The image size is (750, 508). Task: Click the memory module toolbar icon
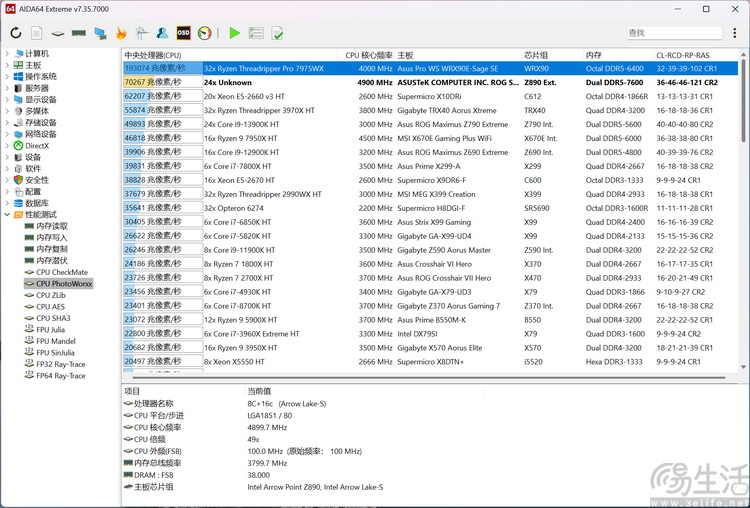pyautogui.click(x=79, y=33)
